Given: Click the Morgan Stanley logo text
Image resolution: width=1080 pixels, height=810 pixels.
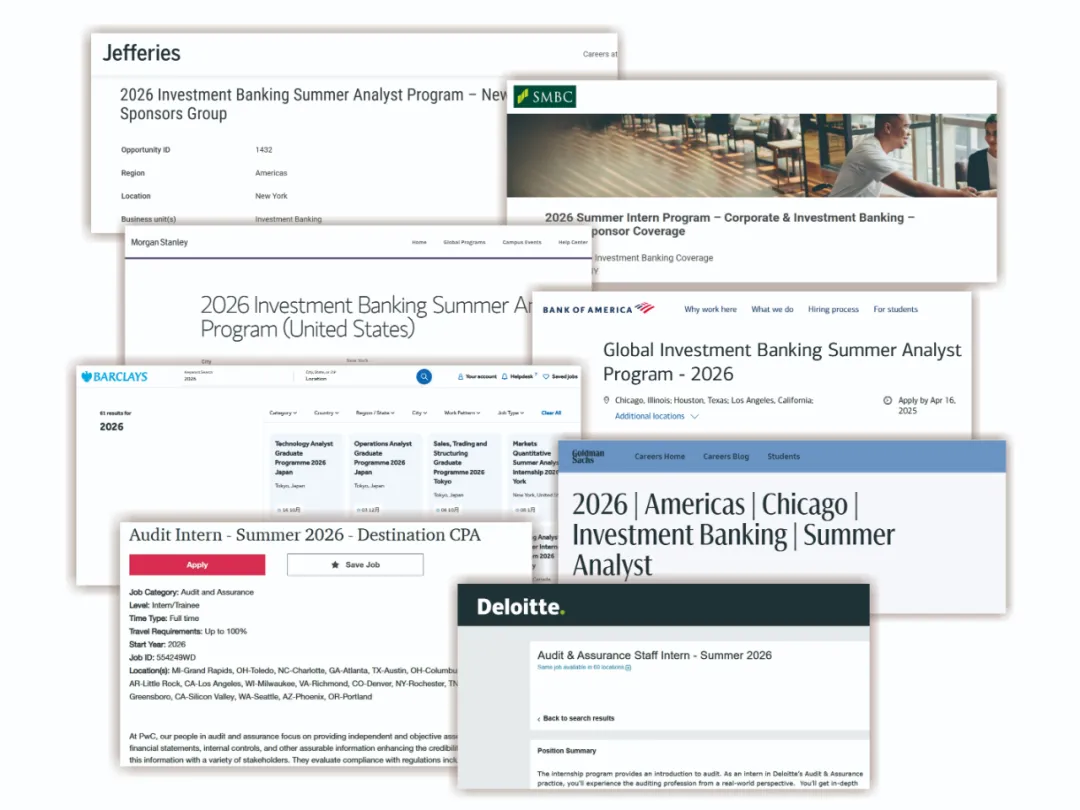Looking at the screenshot, I should pyautogui.click(x=159, y=242).
